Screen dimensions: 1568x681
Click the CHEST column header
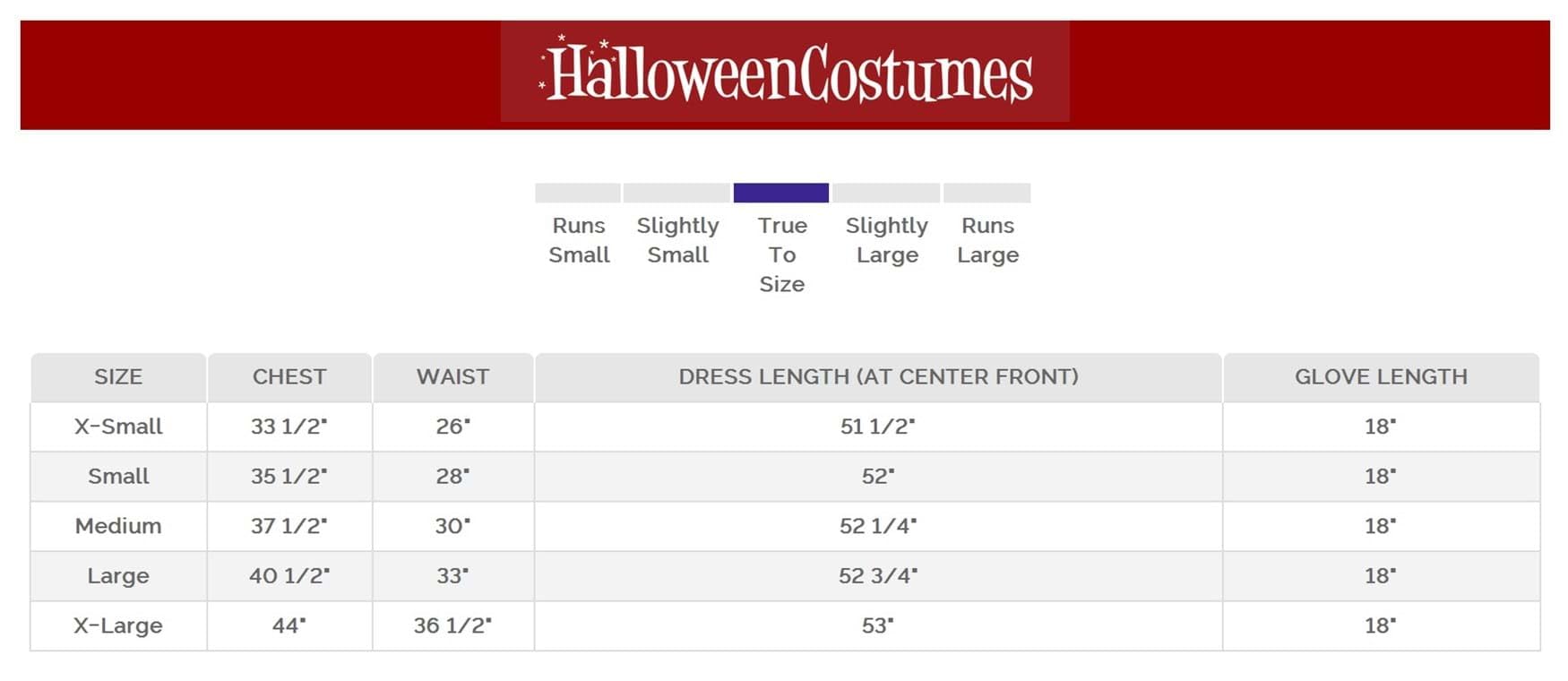click(289, 377)
